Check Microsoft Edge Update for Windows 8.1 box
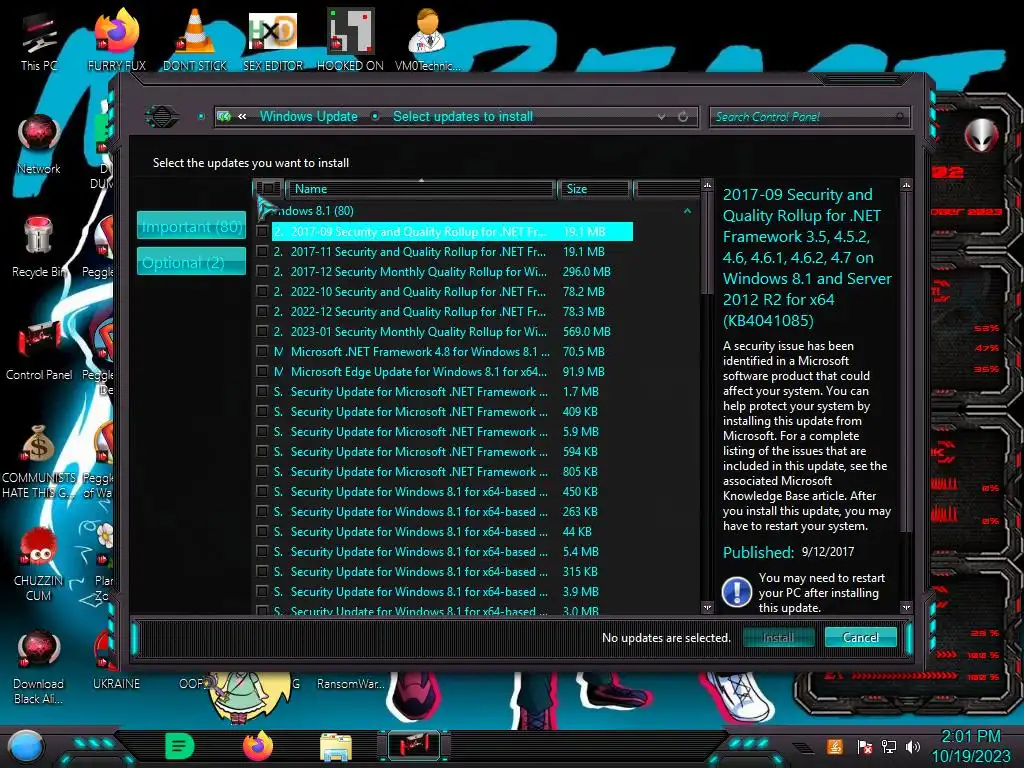 (262, 372)
